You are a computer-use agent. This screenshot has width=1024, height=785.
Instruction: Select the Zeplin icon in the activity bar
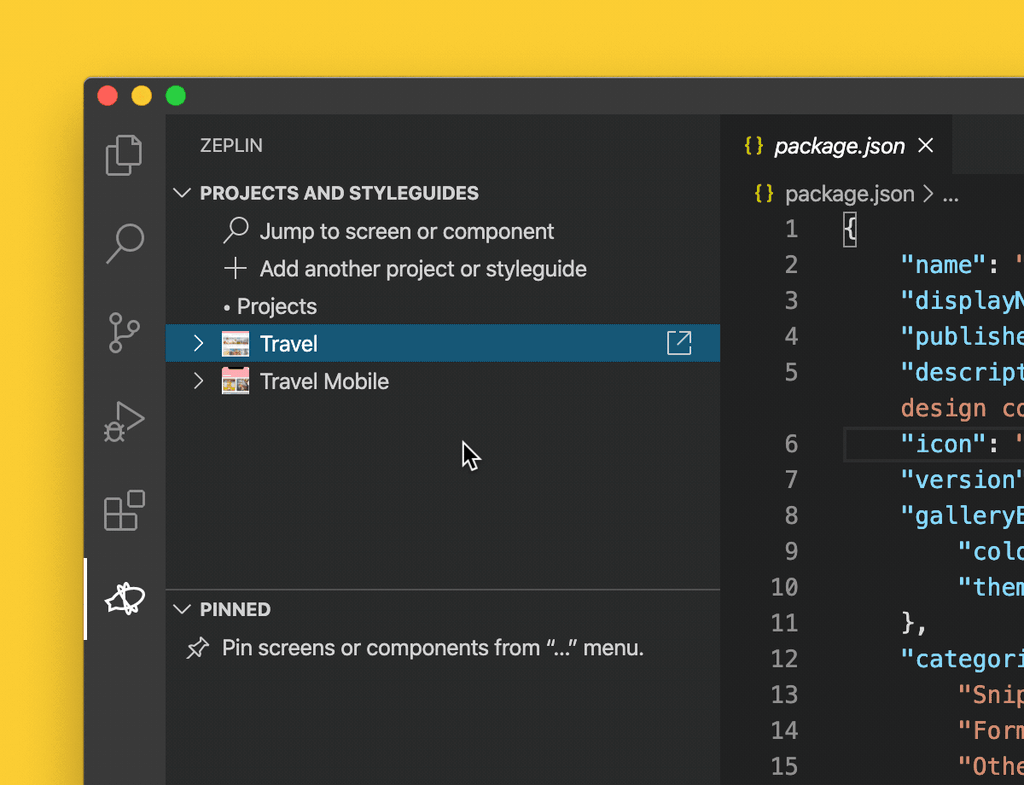pos(123,600)
